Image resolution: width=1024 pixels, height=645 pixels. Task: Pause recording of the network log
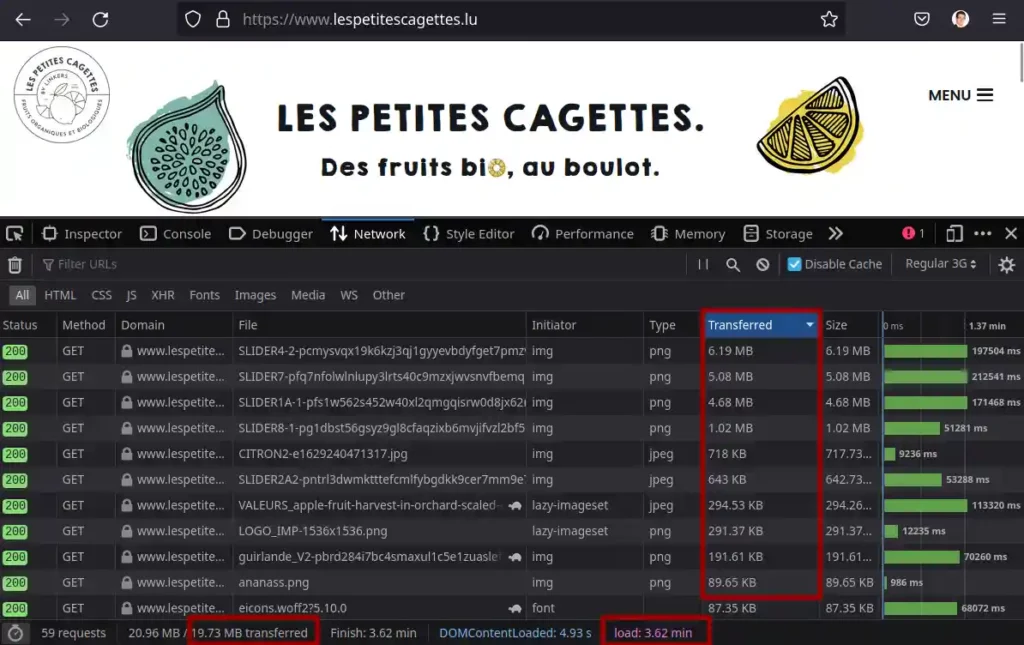(x=703, y=265)
